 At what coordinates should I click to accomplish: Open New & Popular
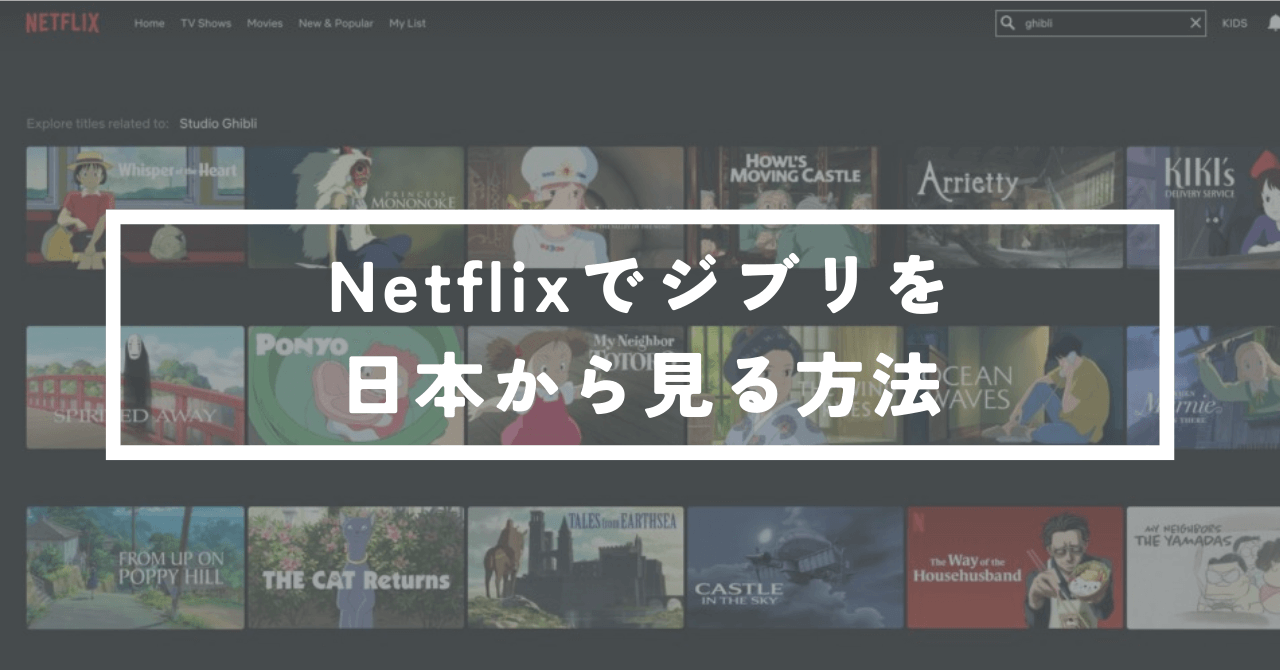(x=336, y=23)
